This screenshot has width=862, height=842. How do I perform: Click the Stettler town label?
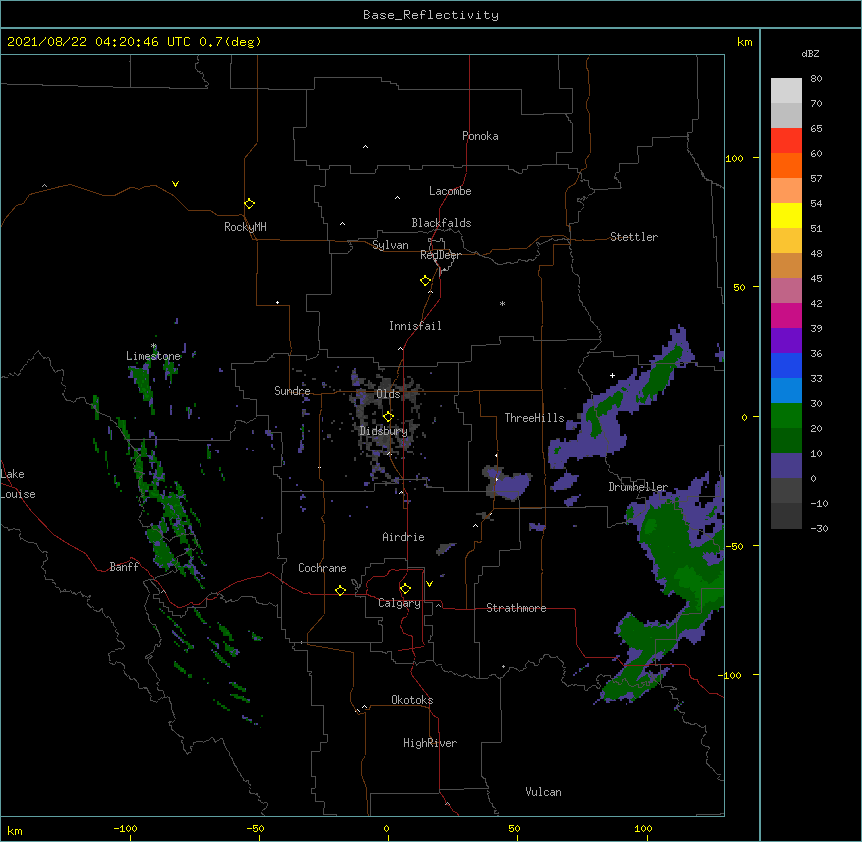tap(634, 237)
